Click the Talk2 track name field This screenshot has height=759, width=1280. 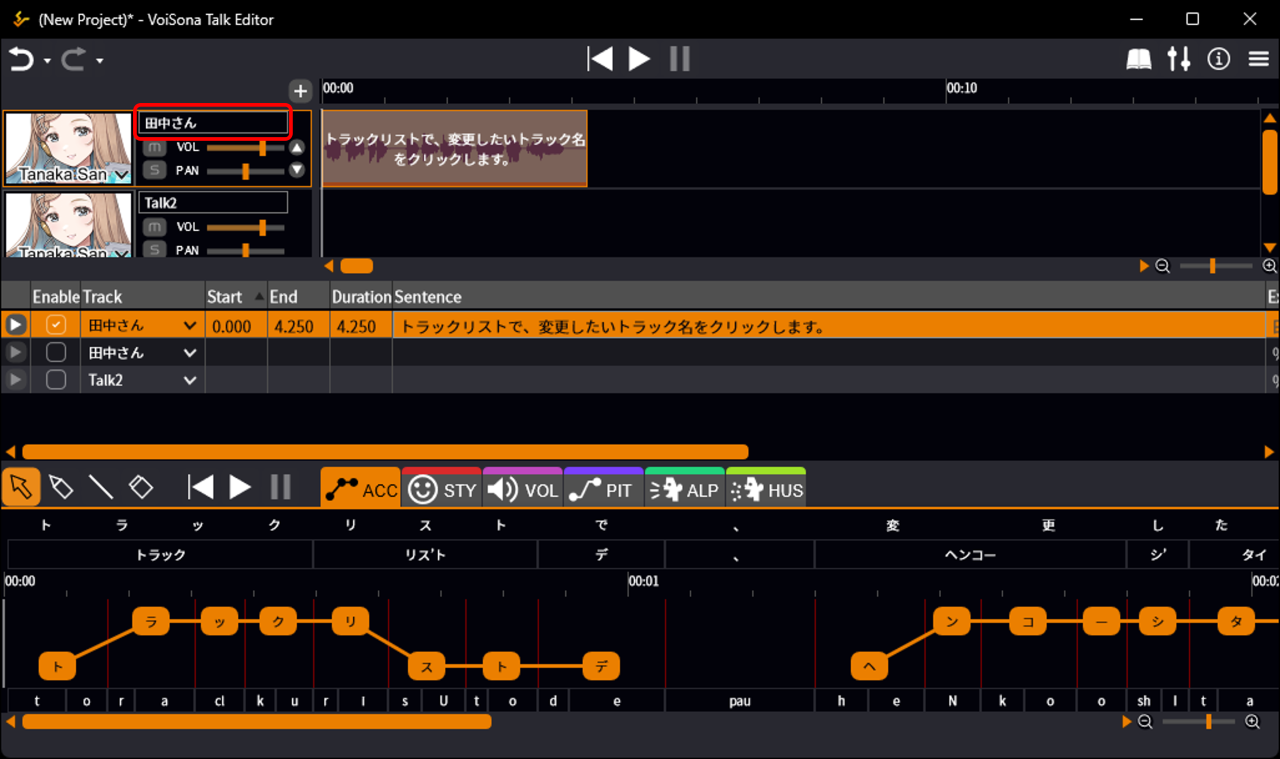click(212, 203)
